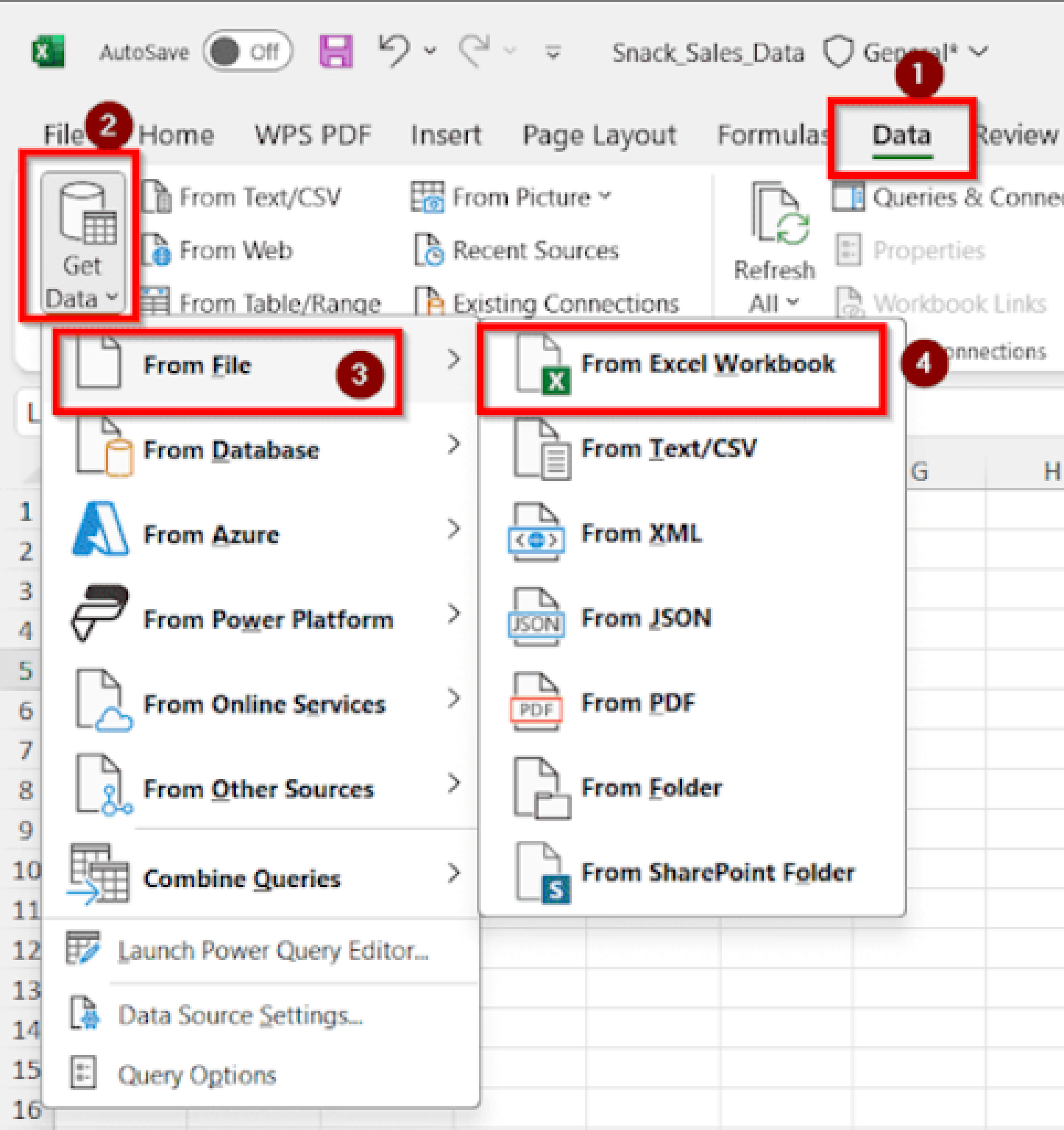Select the Save icon on Quick Access Toolbar
1064x1130 pixels.
coord(336,51)
